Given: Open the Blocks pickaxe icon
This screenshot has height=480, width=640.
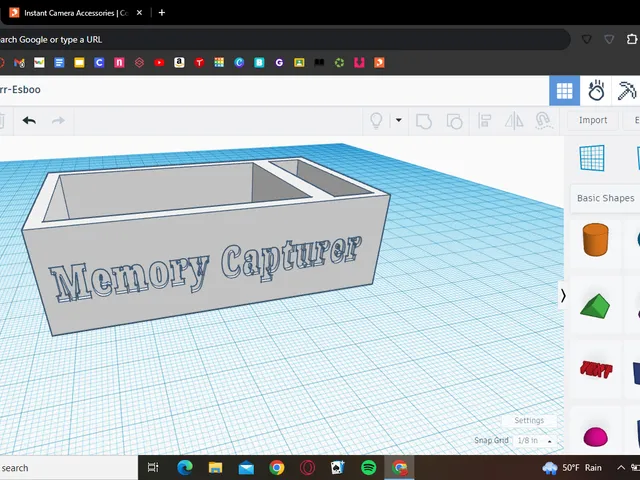Looking at the screenshot, I should [626, 91].
